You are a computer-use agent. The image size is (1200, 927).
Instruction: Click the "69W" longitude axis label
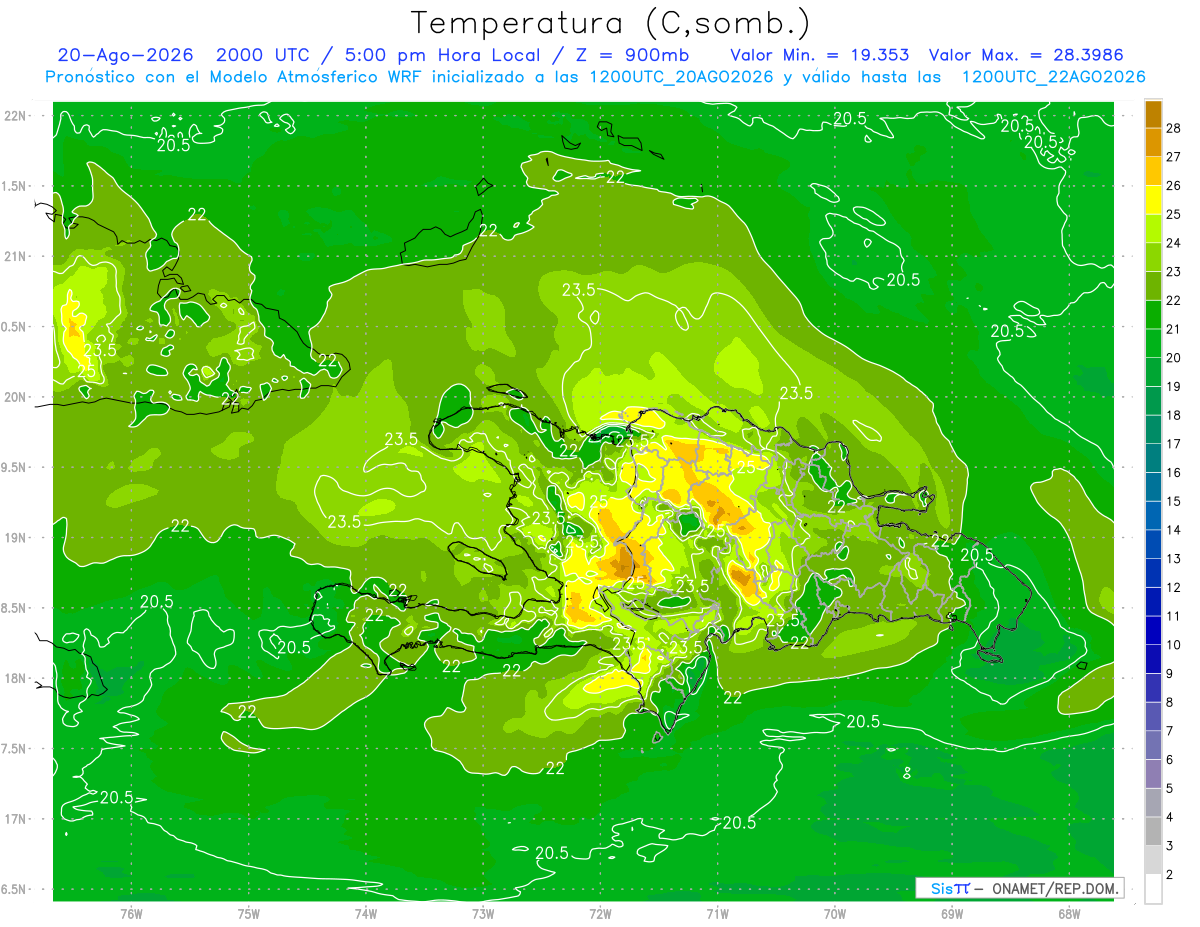tap(951, 914)
